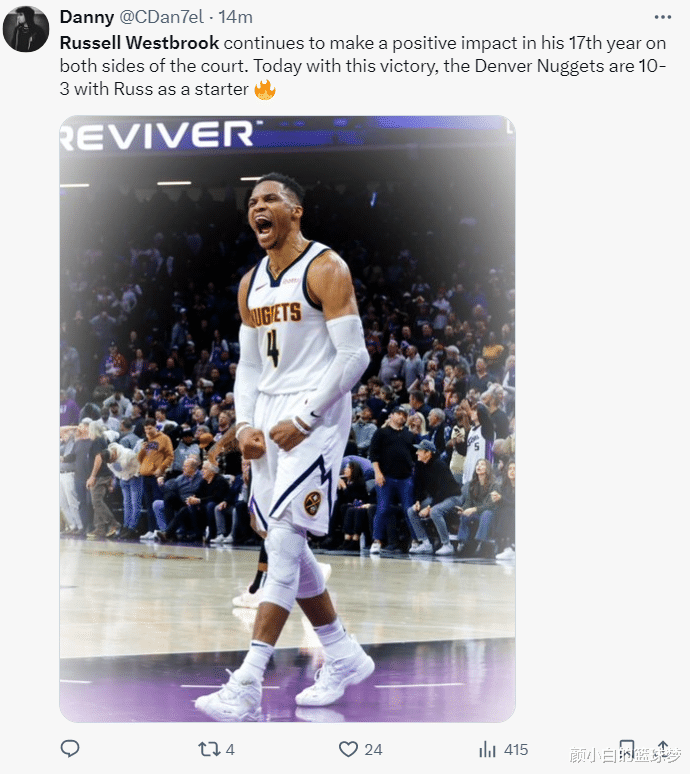
Task: Click the display name Danny
Action: point(87,17)
